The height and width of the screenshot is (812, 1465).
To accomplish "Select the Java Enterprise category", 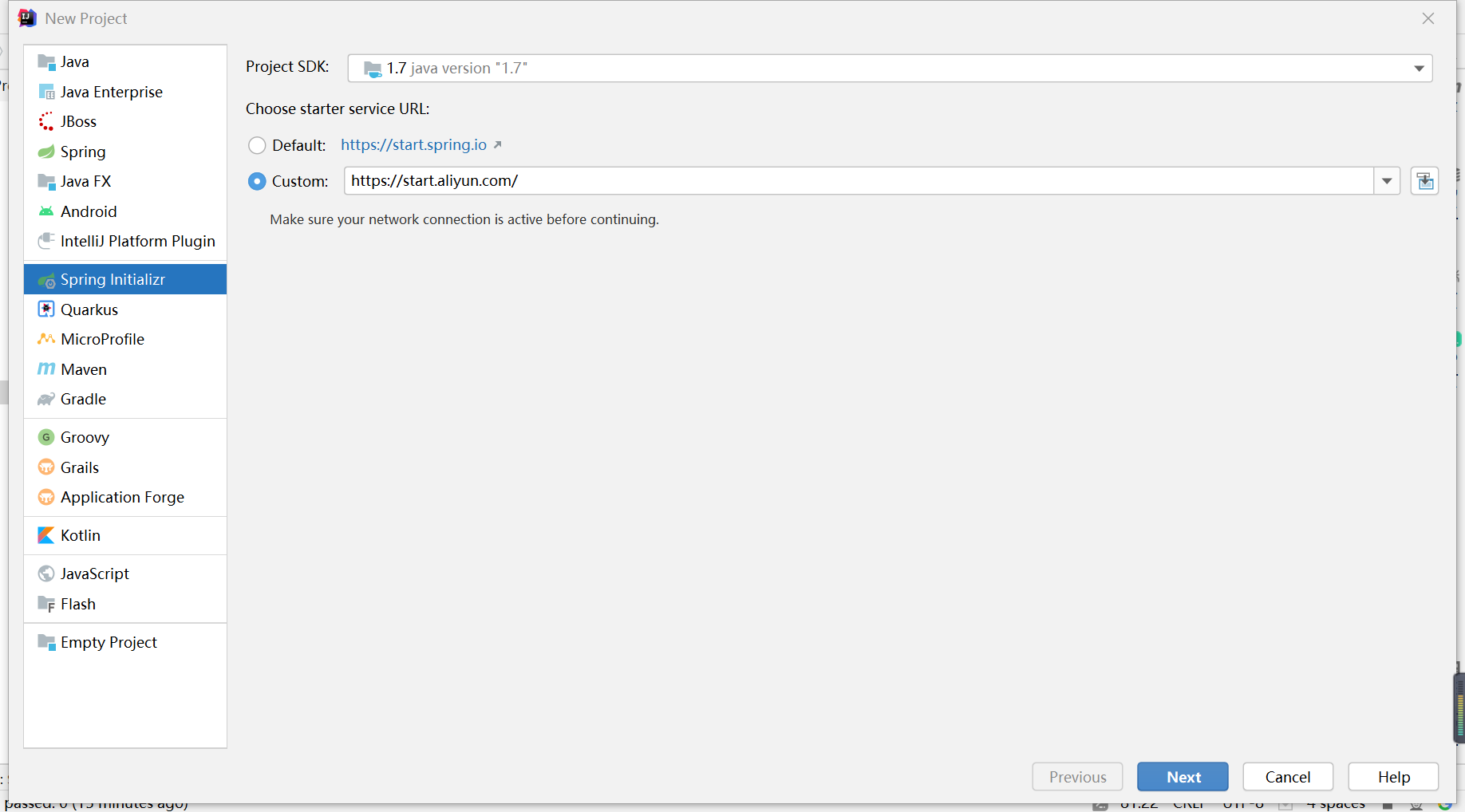I will 111,92.
